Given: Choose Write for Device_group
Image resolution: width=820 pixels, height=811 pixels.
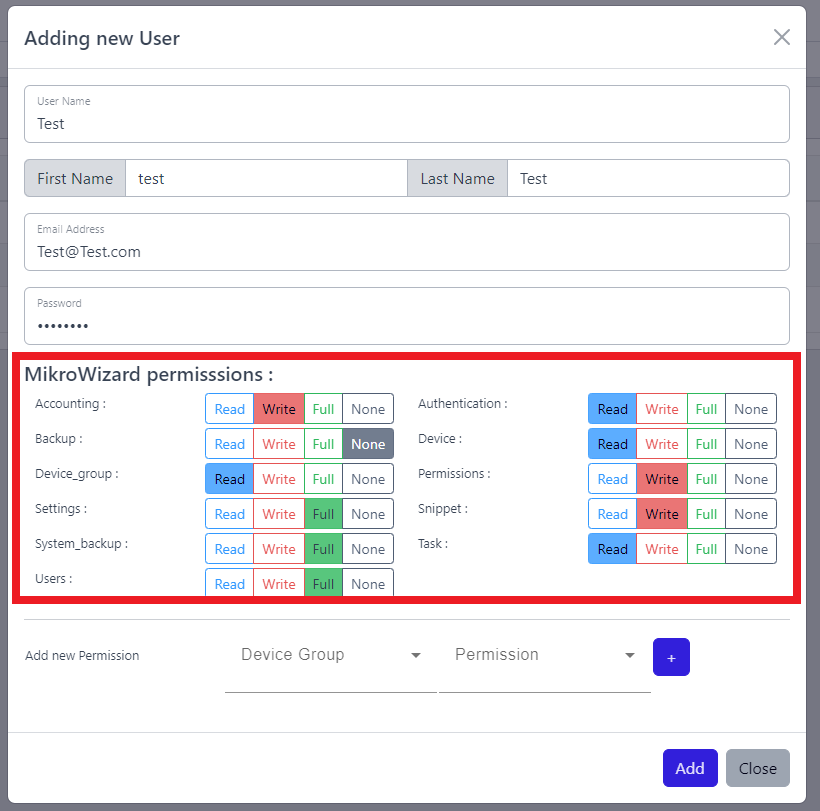Looking at the screenshot, I should (279, 479).
